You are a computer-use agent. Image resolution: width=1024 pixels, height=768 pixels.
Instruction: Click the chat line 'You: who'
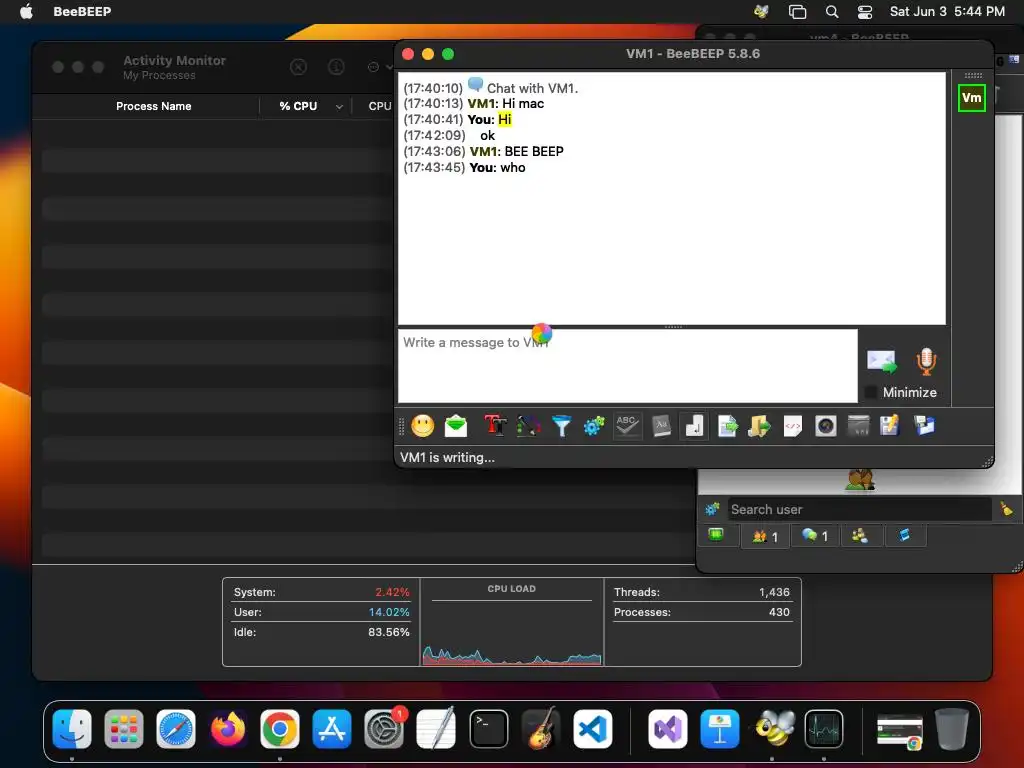pos(497,168)
